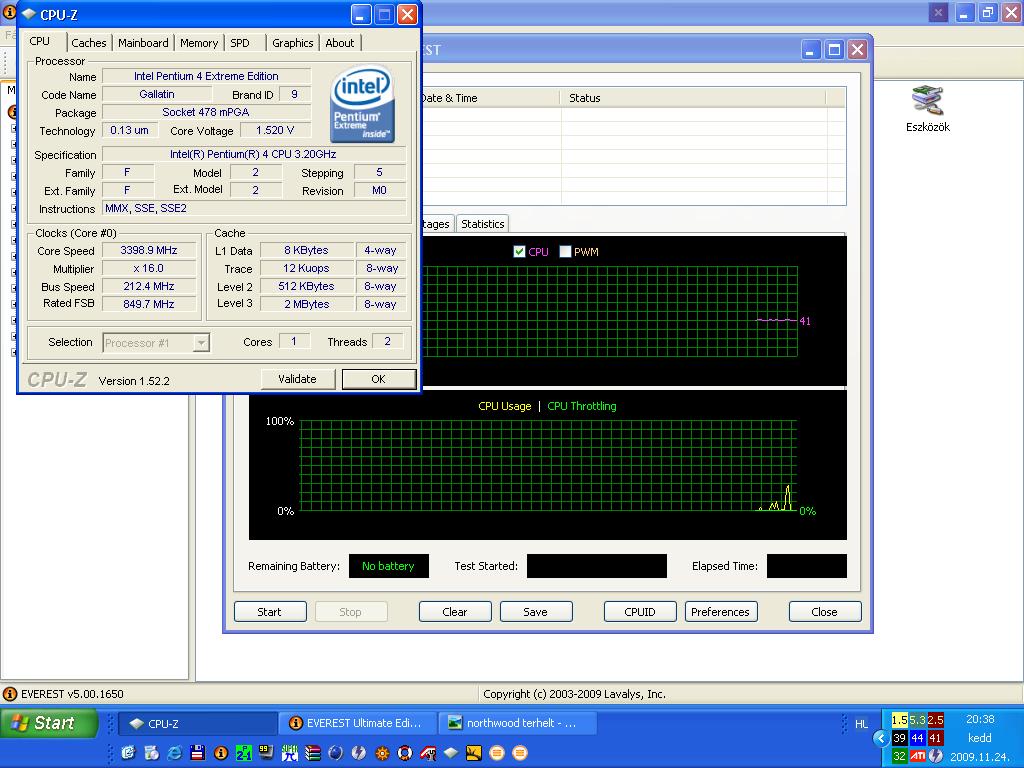Click the Eszközök desktop icon
Viewport: 1024px width, 768px height.
(x=927, y=109)
